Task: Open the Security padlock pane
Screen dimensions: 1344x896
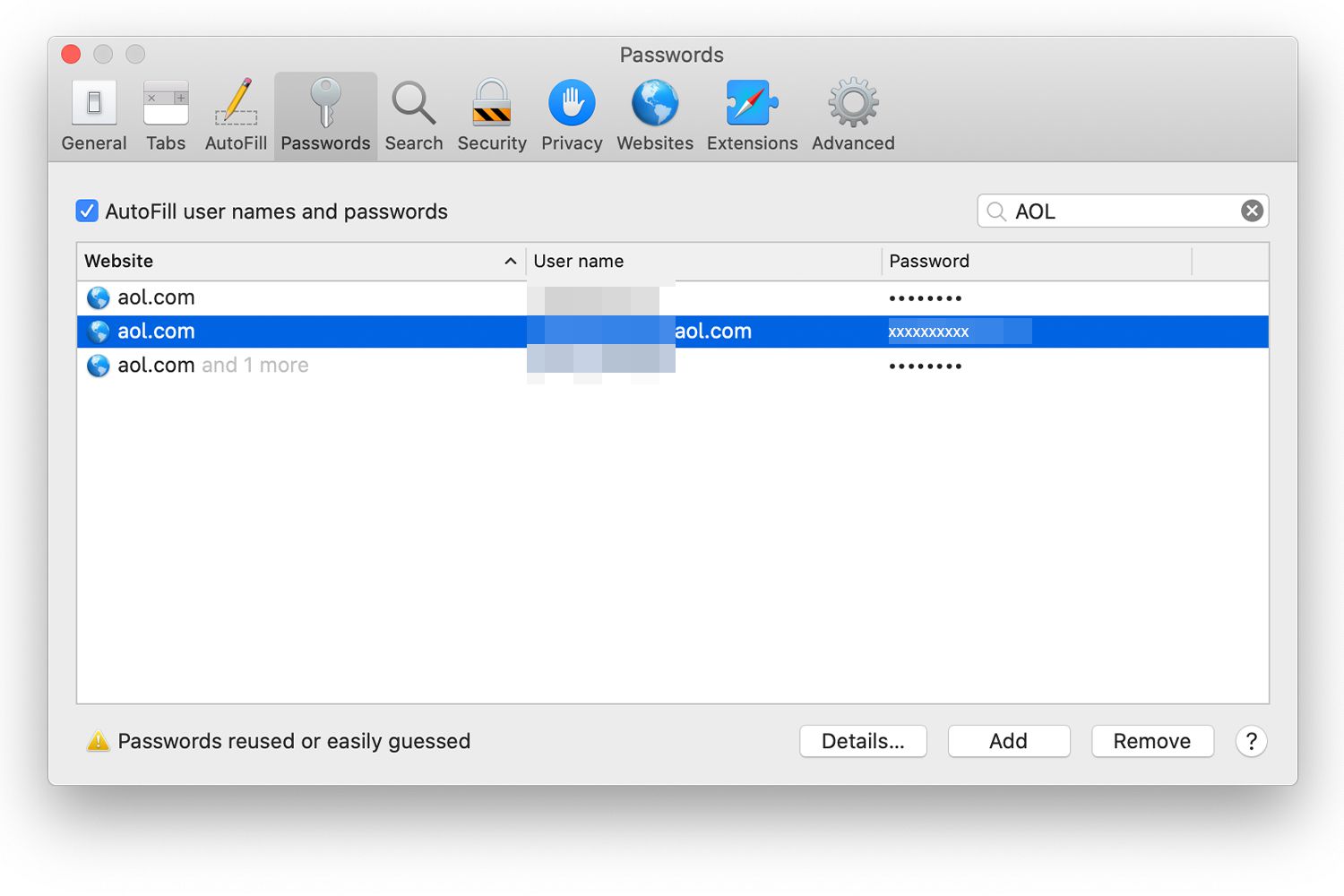Action: click(x=492, y=116)
